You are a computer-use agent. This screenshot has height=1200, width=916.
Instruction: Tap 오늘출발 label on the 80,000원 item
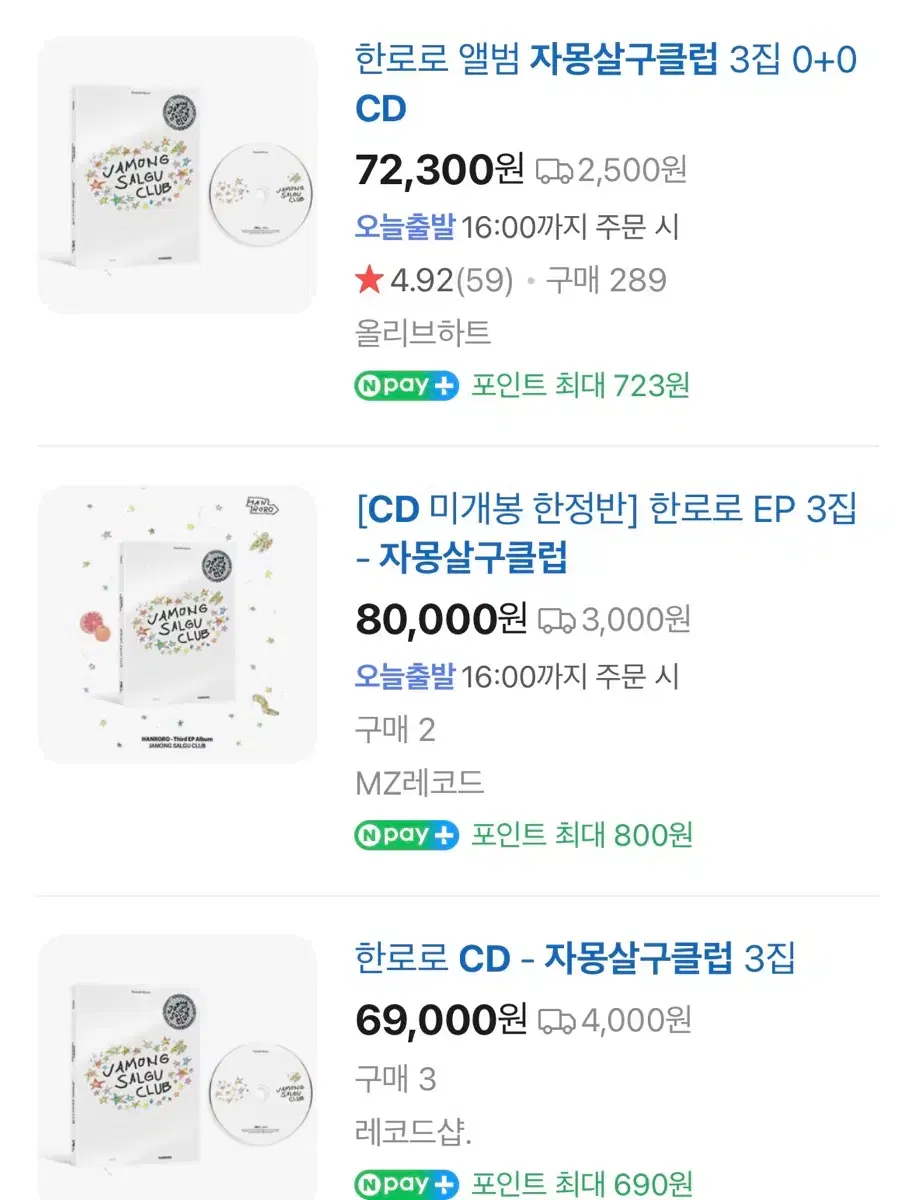click(x=405, y=677)
